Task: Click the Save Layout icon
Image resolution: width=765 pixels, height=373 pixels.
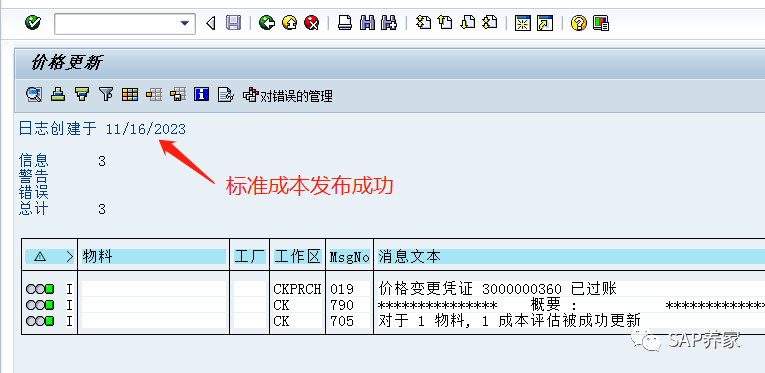Action: point(178,94)
